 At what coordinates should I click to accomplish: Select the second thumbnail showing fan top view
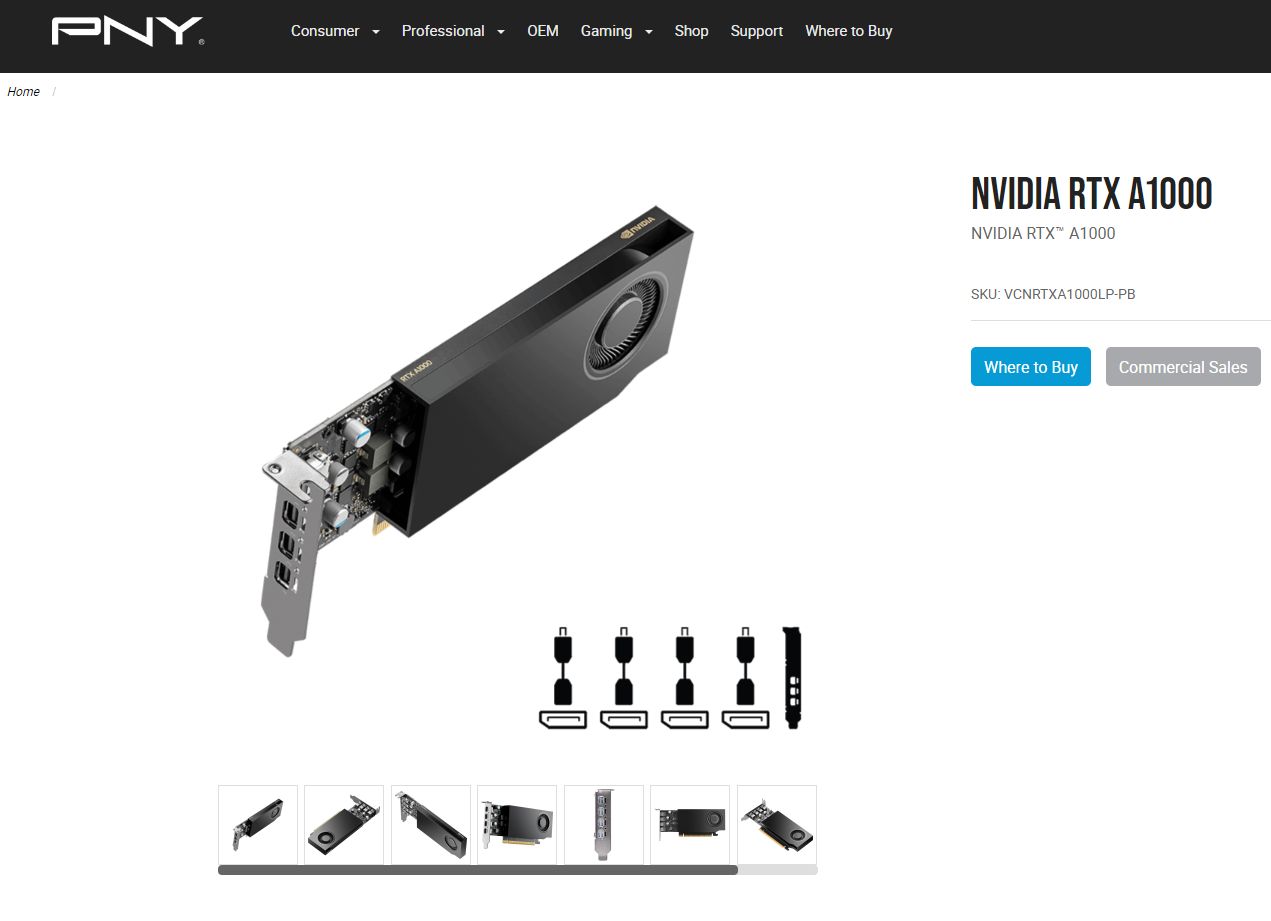point(344,825)
